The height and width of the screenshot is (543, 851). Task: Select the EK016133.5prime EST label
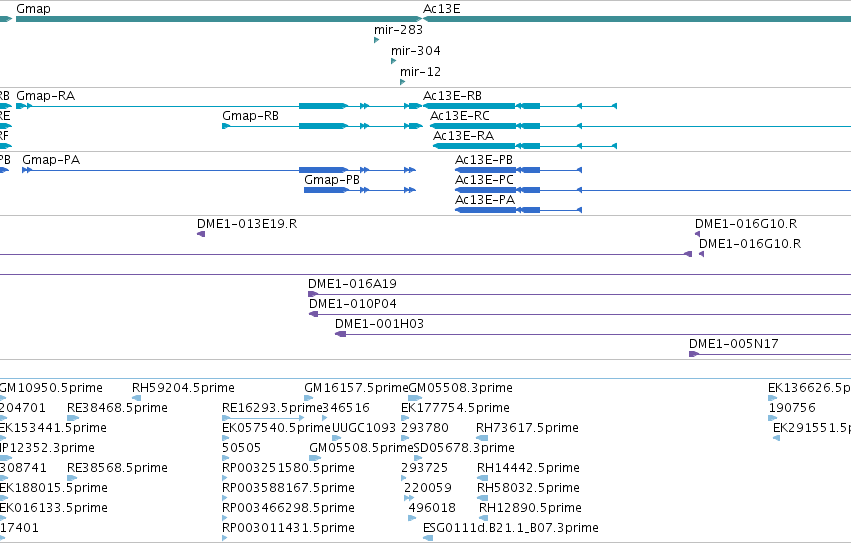click(54, 508)
